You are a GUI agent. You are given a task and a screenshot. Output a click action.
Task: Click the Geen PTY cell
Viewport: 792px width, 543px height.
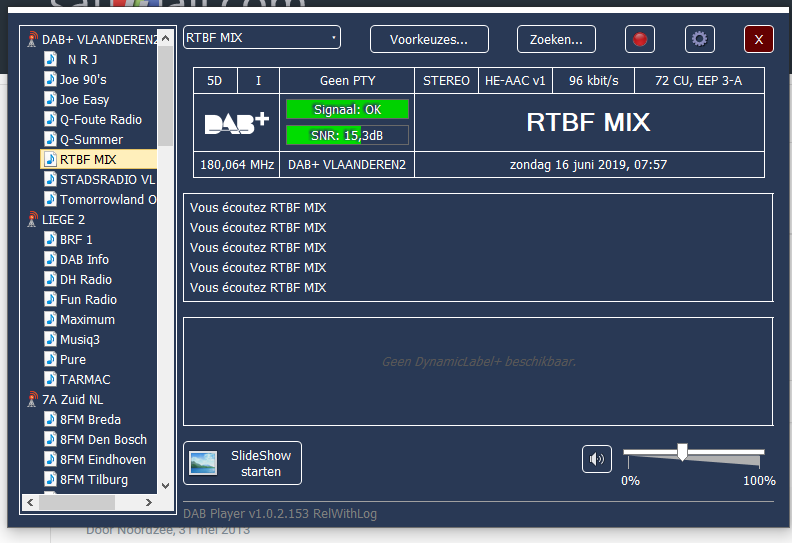click(347, 81)
